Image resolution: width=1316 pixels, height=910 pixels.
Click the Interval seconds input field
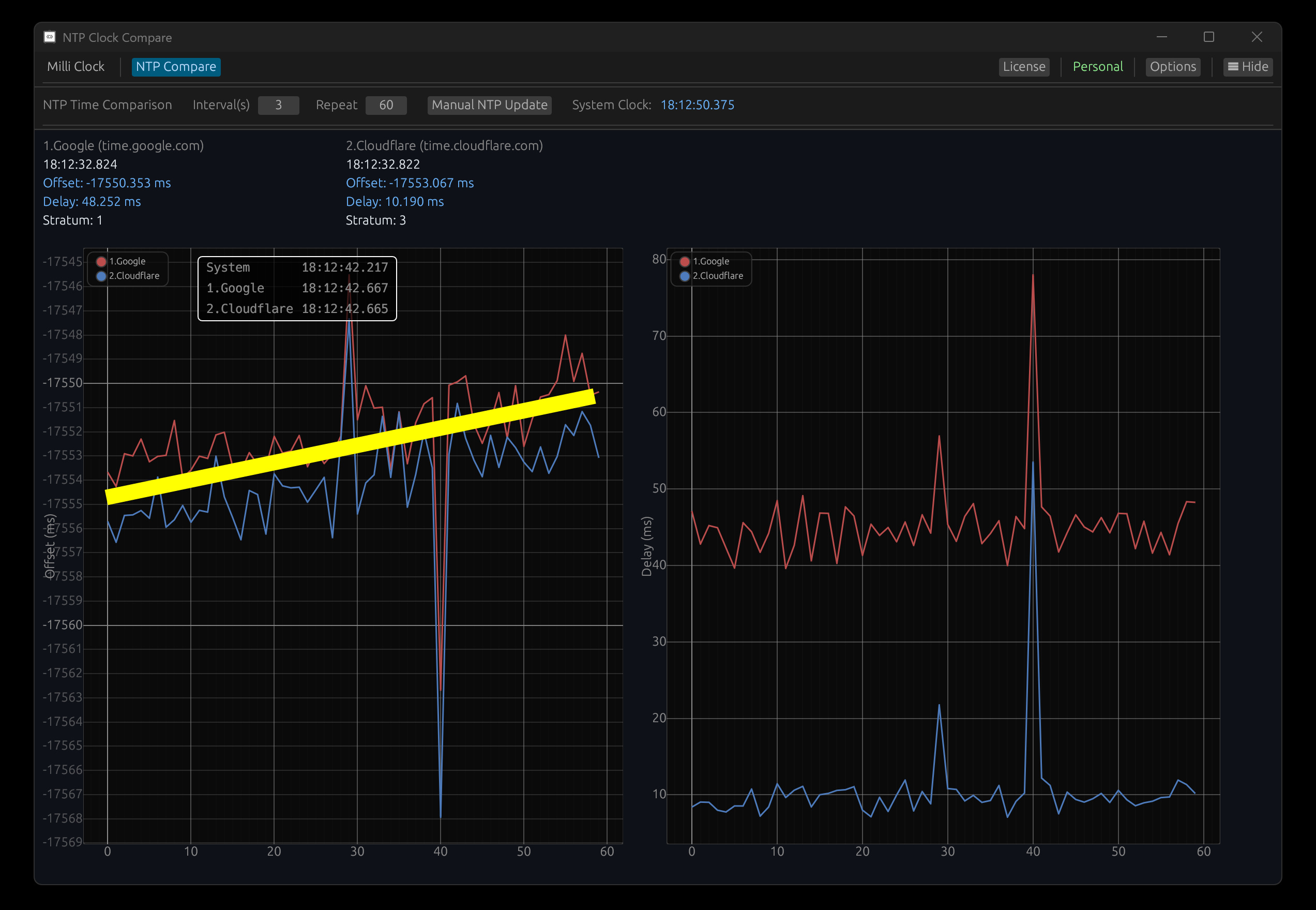pos(278,105)
